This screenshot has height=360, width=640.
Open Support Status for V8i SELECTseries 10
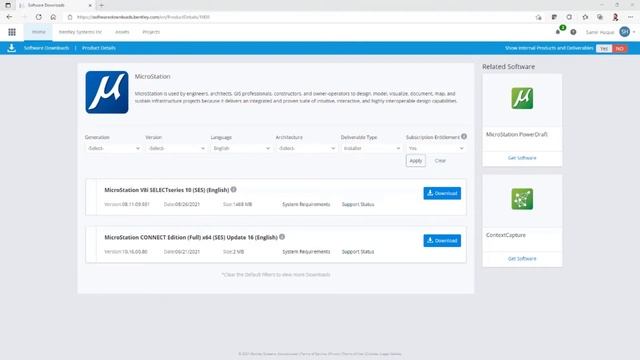(x=358, y=204)
